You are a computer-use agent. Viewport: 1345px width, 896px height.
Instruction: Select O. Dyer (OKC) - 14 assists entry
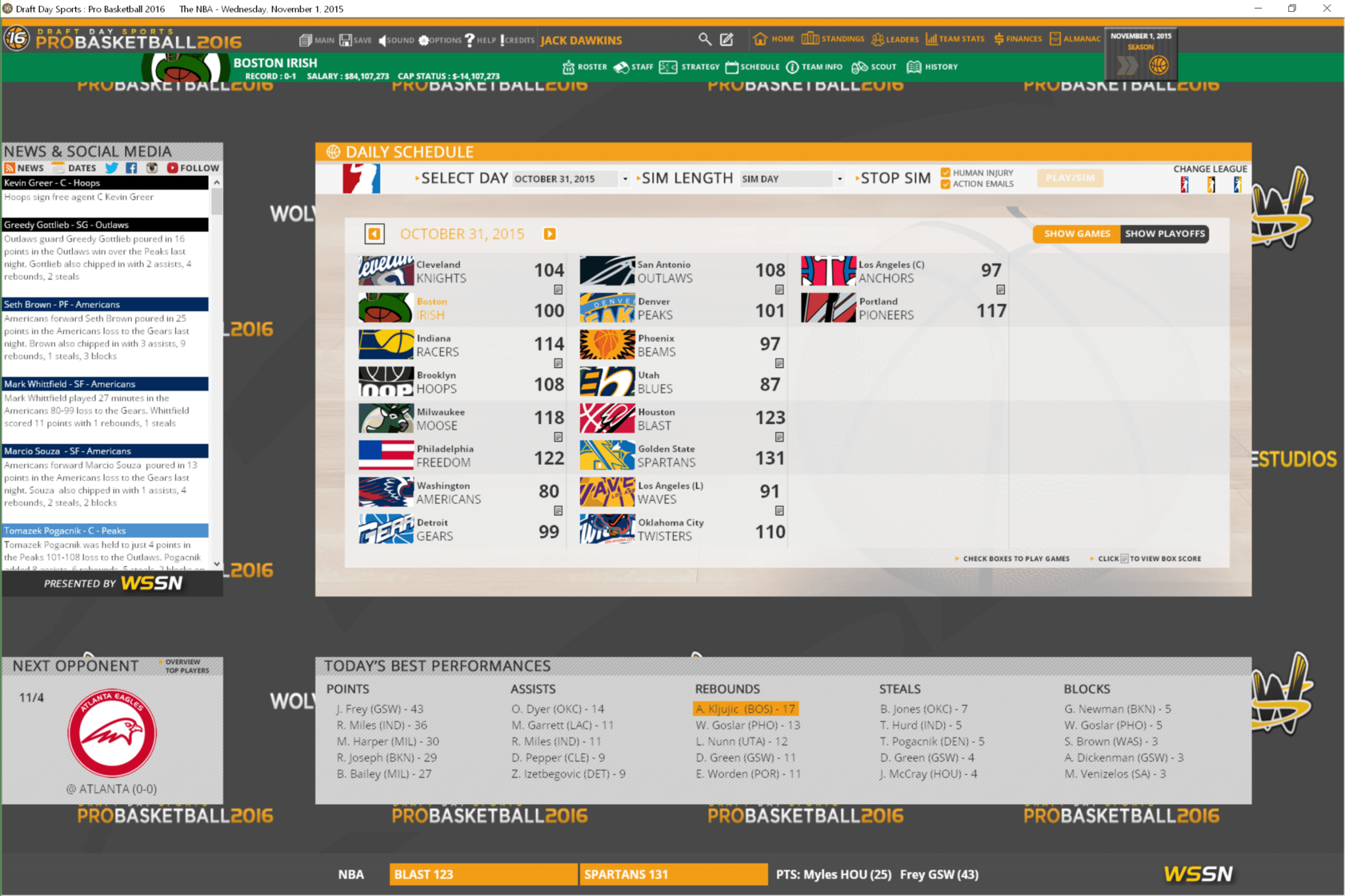click(558, 709)
